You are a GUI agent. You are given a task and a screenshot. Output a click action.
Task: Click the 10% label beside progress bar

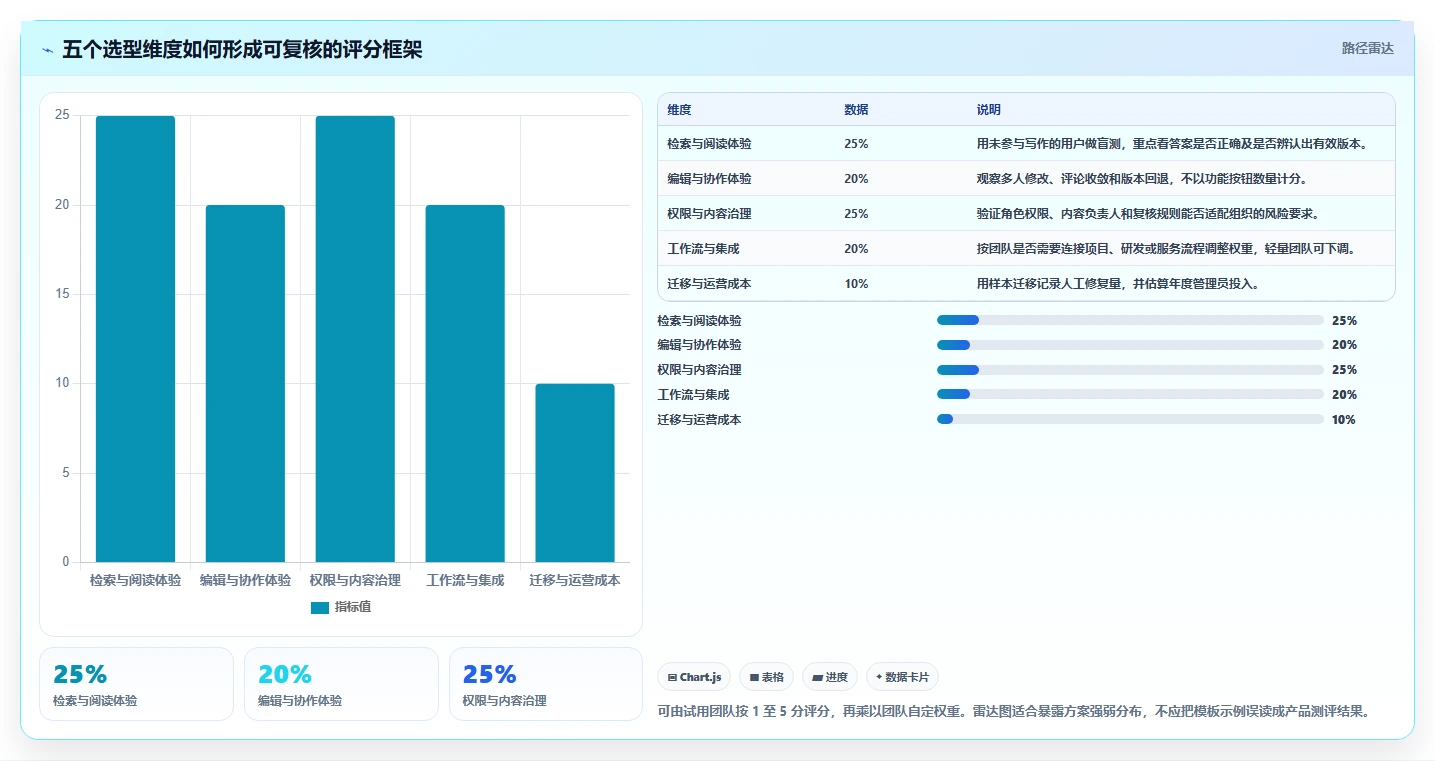1344,420
